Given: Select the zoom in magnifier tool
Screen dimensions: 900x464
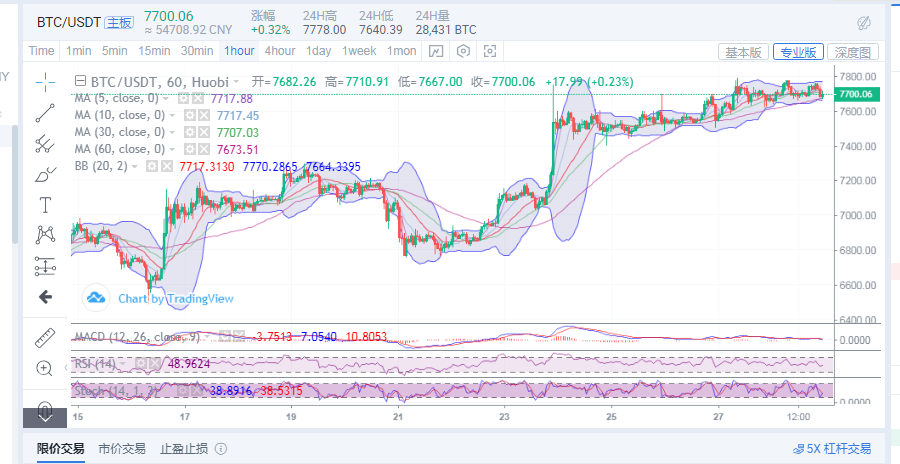Looking at the screenshot, I should click(45, 368).
